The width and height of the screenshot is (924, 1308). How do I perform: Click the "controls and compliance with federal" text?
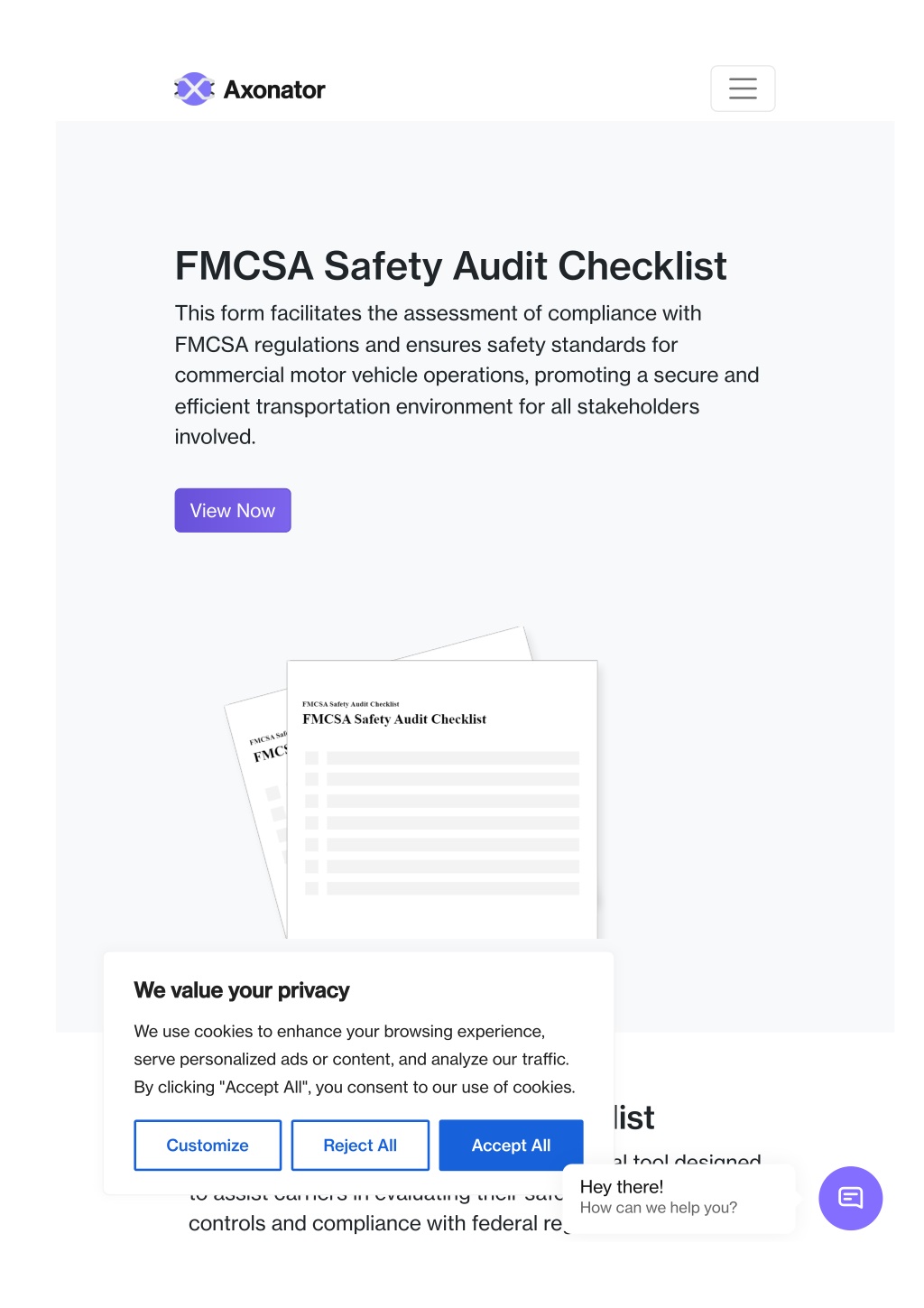click(x=364, y=1223)
